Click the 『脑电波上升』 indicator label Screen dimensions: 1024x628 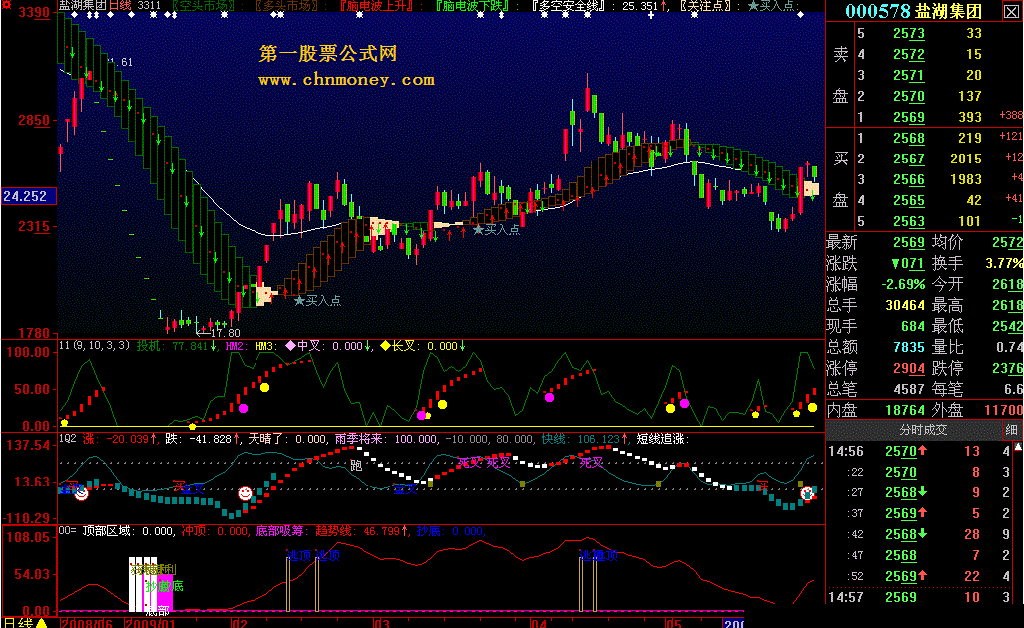(x=377, y=6)
